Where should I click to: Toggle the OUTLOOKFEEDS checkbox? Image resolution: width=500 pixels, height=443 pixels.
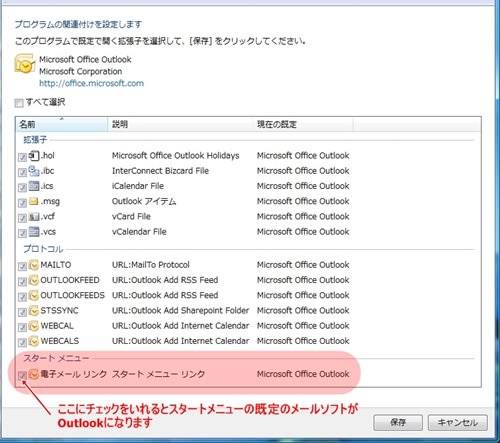(22, 297)
